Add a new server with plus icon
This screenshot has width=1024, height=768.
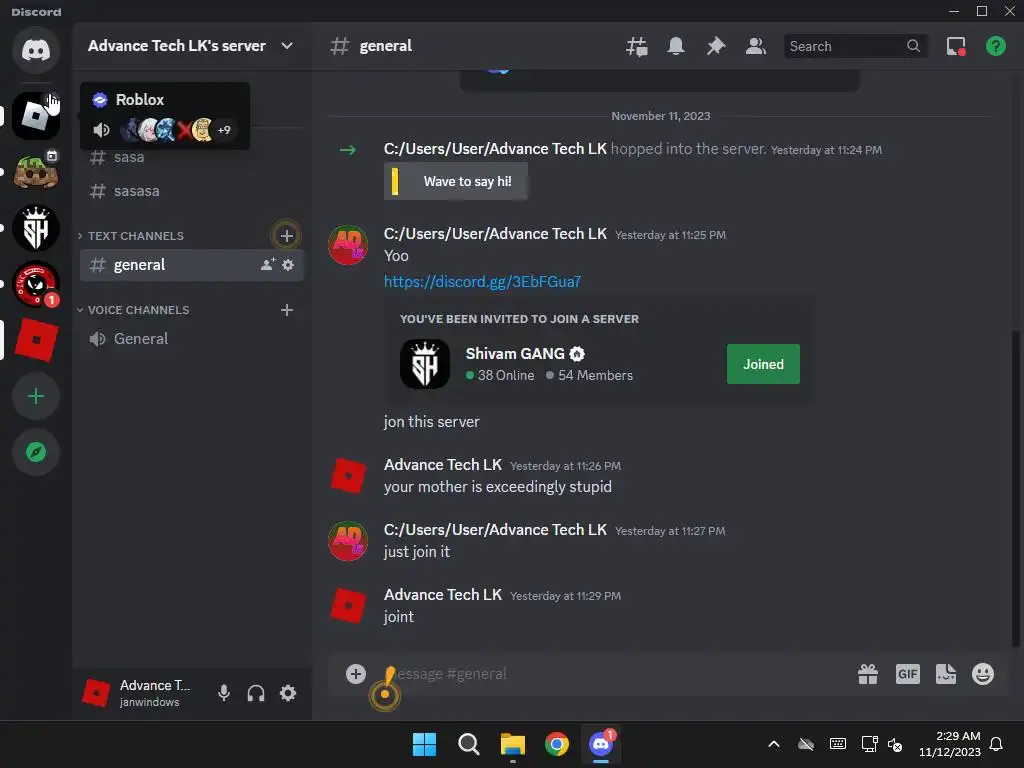pos(36,396)
